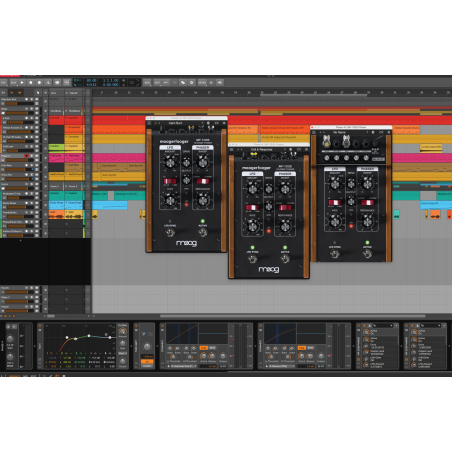Click the LFO Amount knob on left Moog phaser

click(170, 163)
